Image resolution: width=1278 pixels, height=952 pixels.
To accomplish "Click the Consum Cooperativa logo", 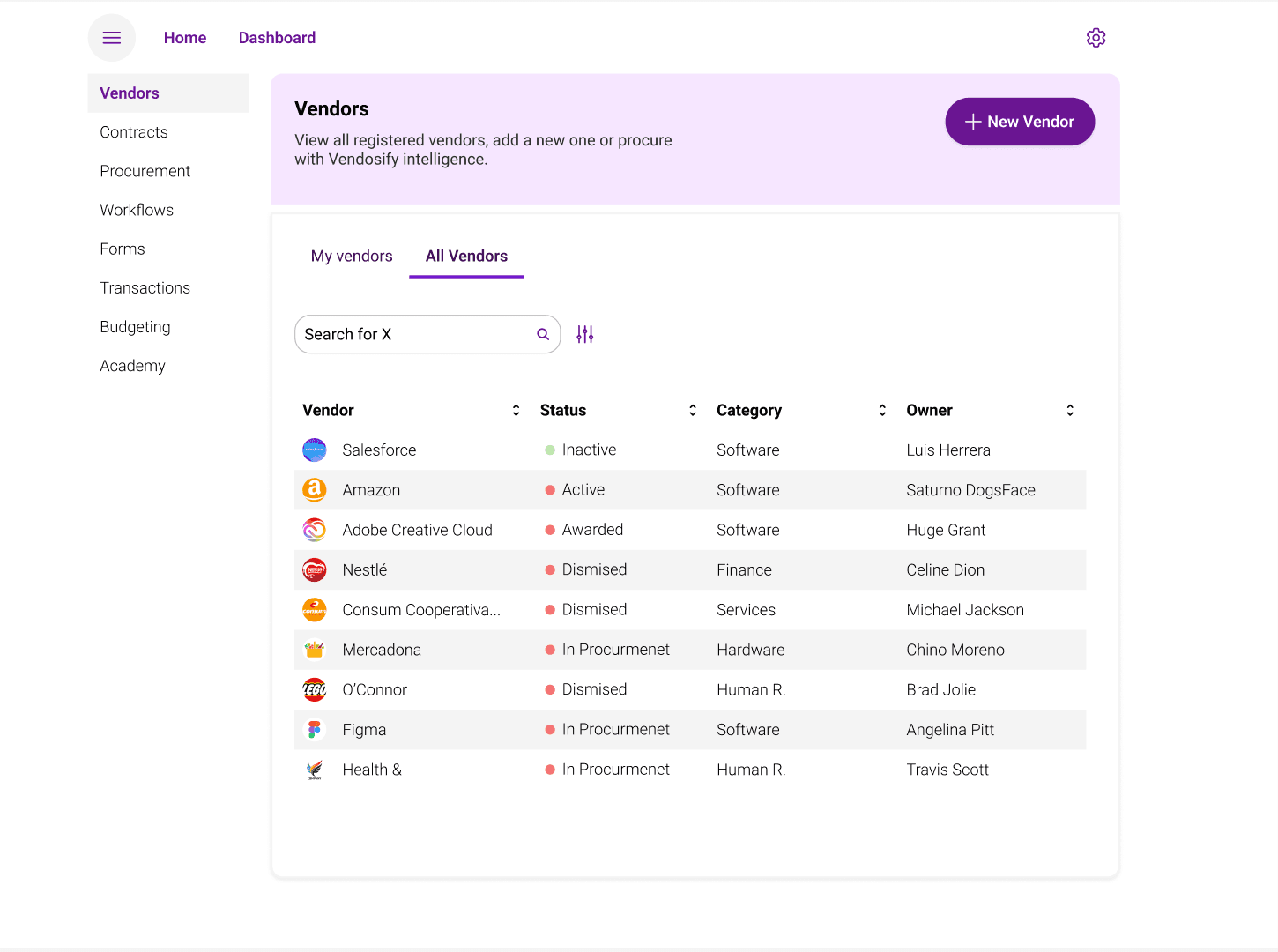I will click(x=315, y=610).
